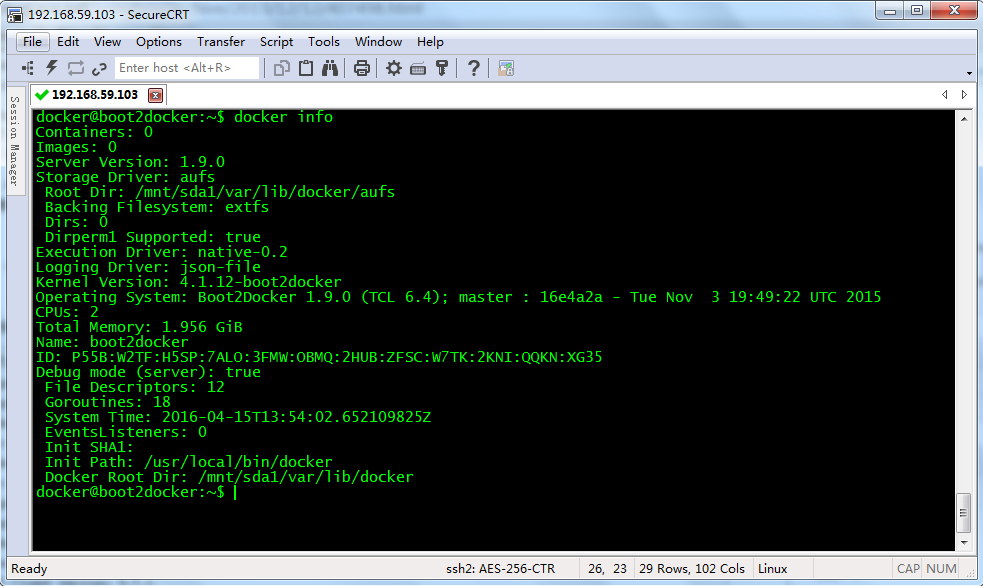Click the Disconnect chain-link toolbar icon
The image size is (983, 586).
point(99,68)
